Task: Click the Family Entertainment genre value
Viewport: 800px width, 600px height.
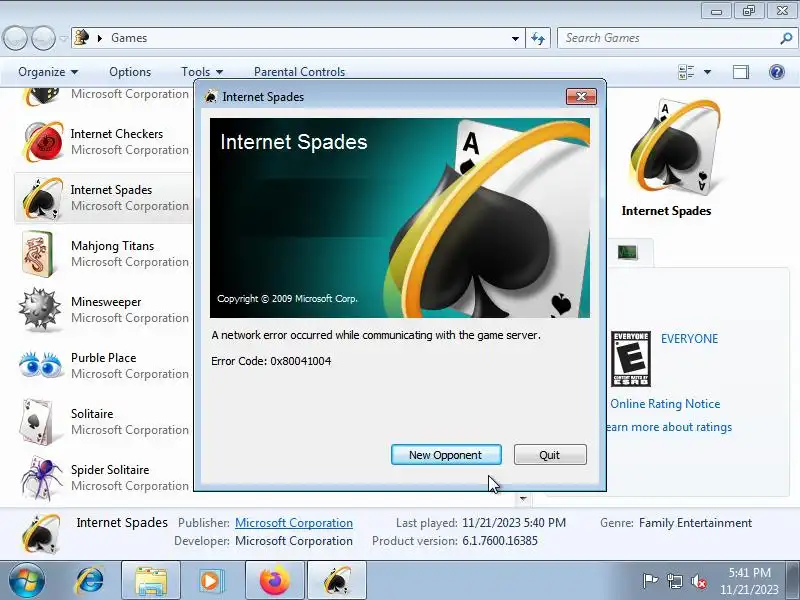Action: 695,523
